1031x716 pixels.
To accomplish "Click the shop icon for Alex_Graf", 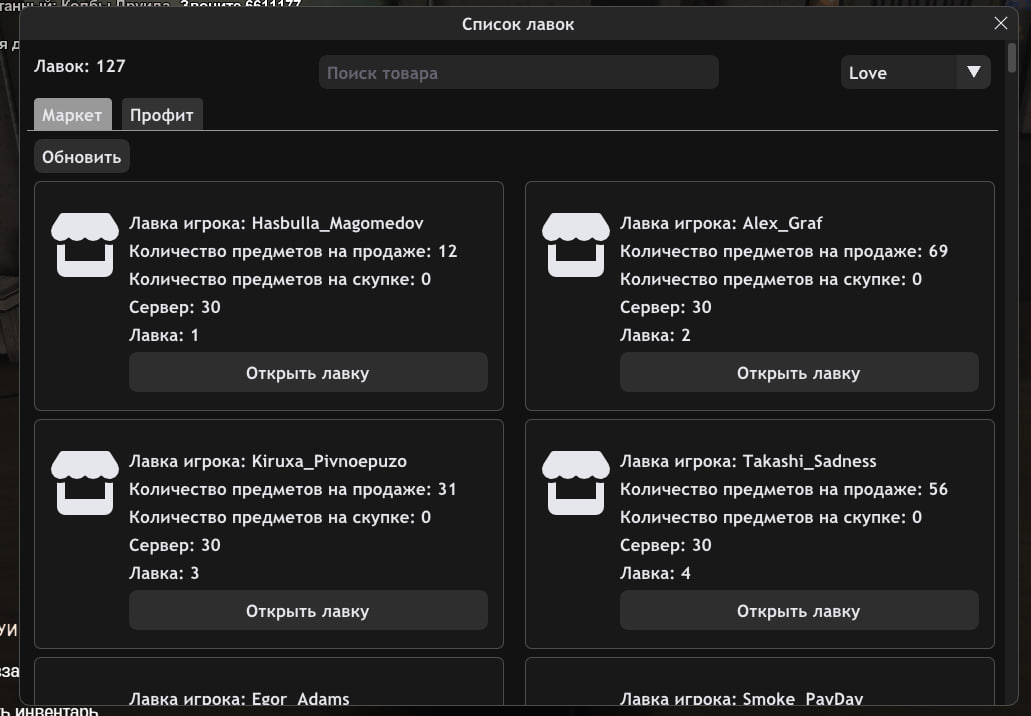I will click(575, 244).
